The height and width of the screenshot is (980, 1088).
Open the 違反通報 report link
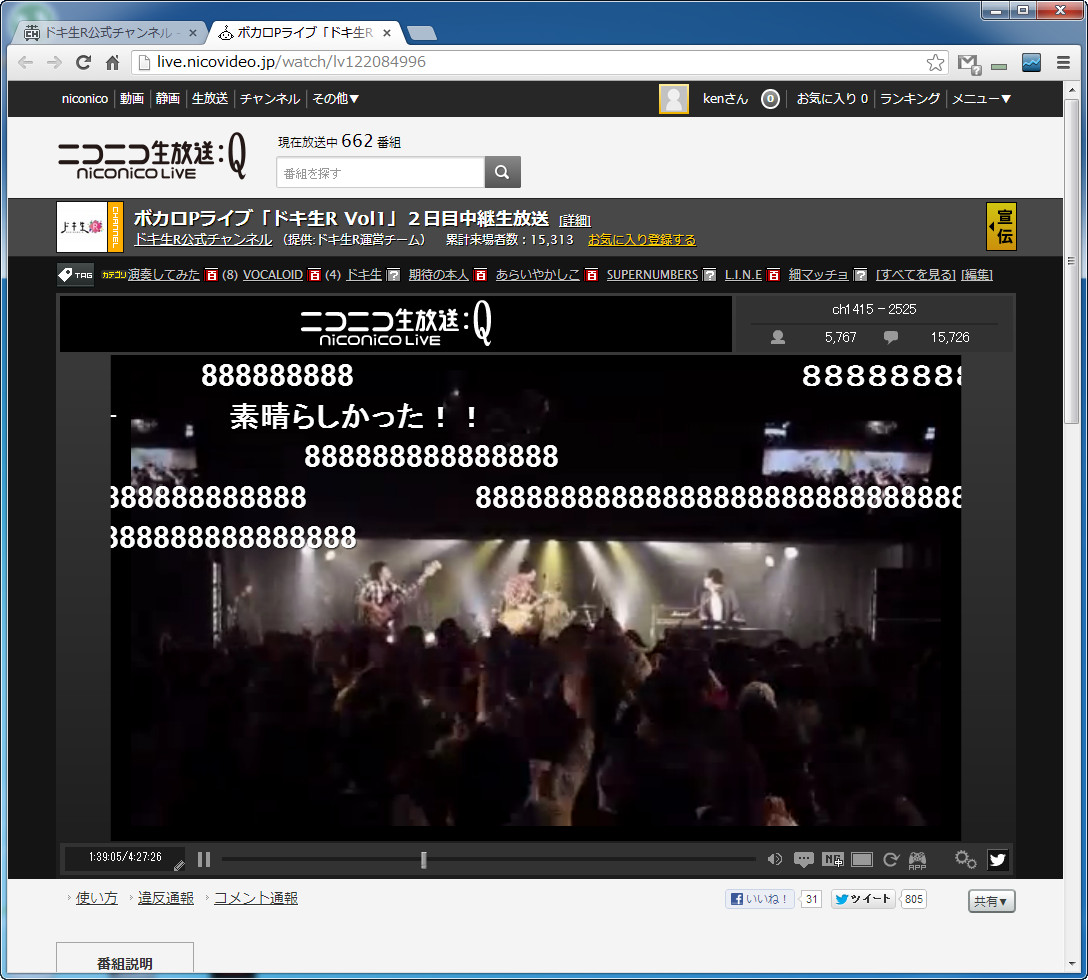coord(166,898)
